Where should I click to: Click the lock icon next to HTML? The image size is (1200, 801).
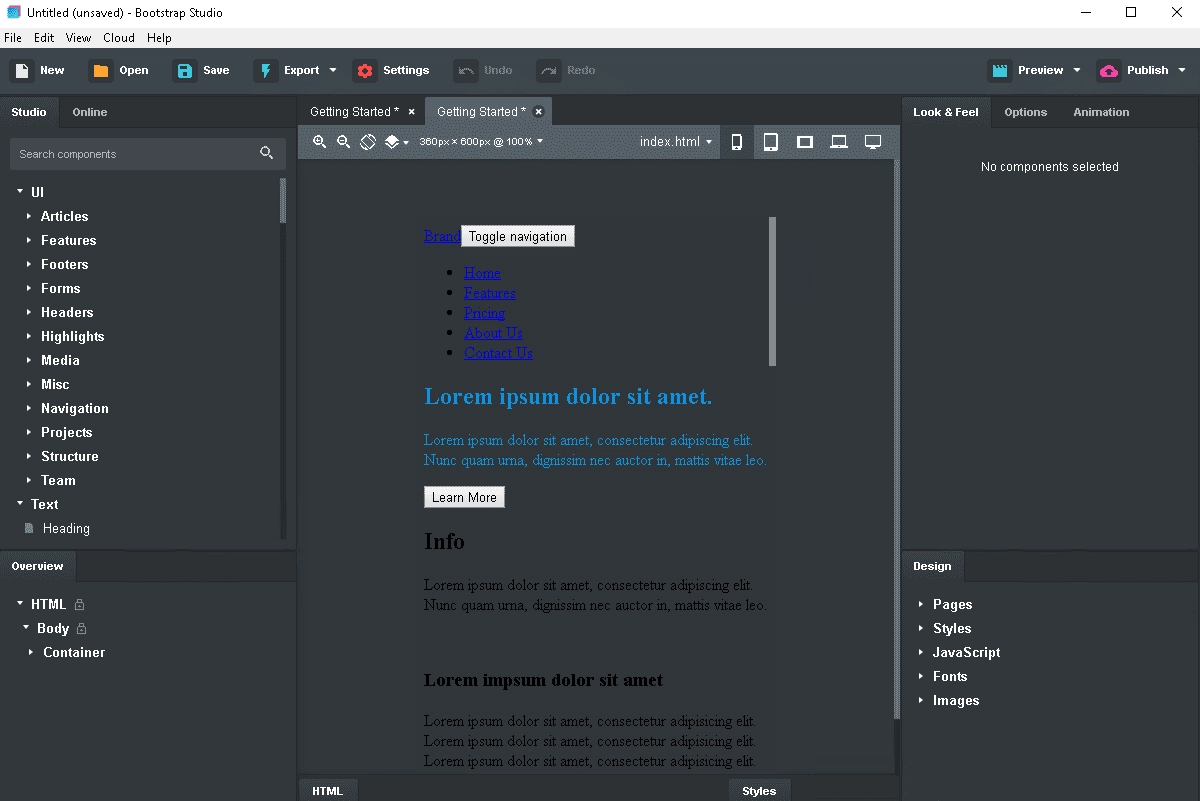pyautogui.click(x=80, y=604)
